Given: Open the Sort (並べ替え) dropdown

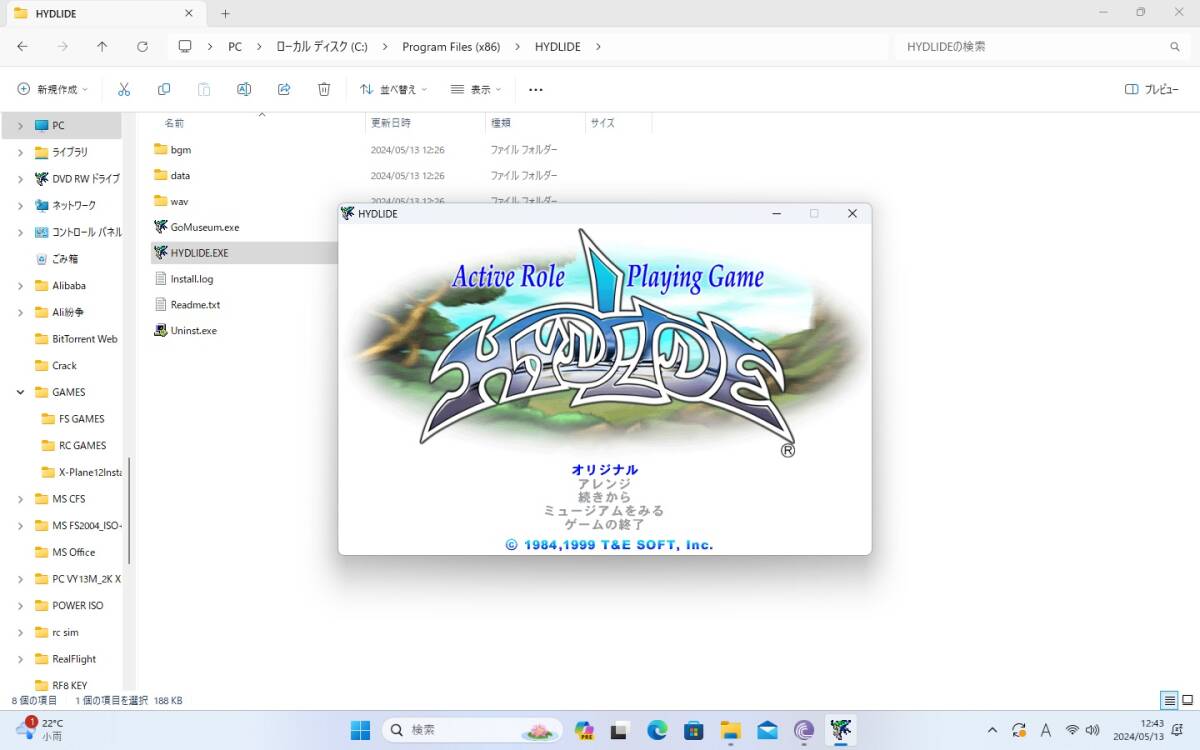Looking at the screenshot, I should click(393, 89).
